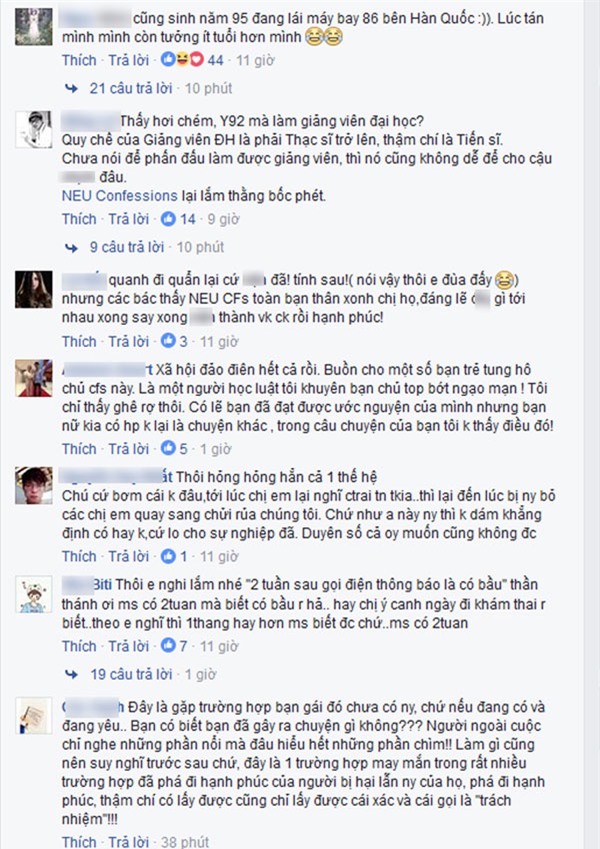
Task: Open avatar of the 'Thôi hồng hồng' commenter
Action: click(34, 485)
